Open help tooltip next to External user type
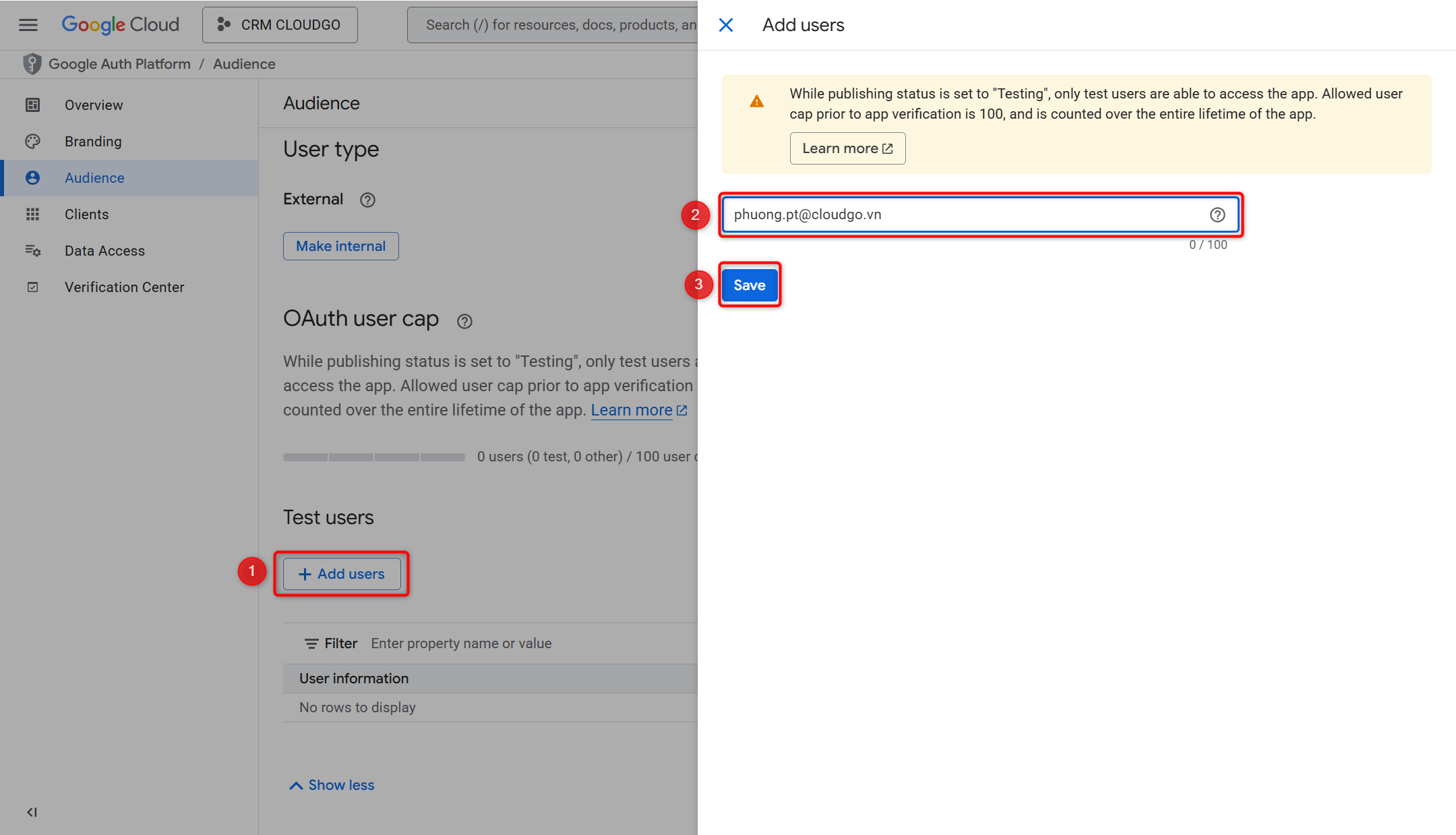 367,200
